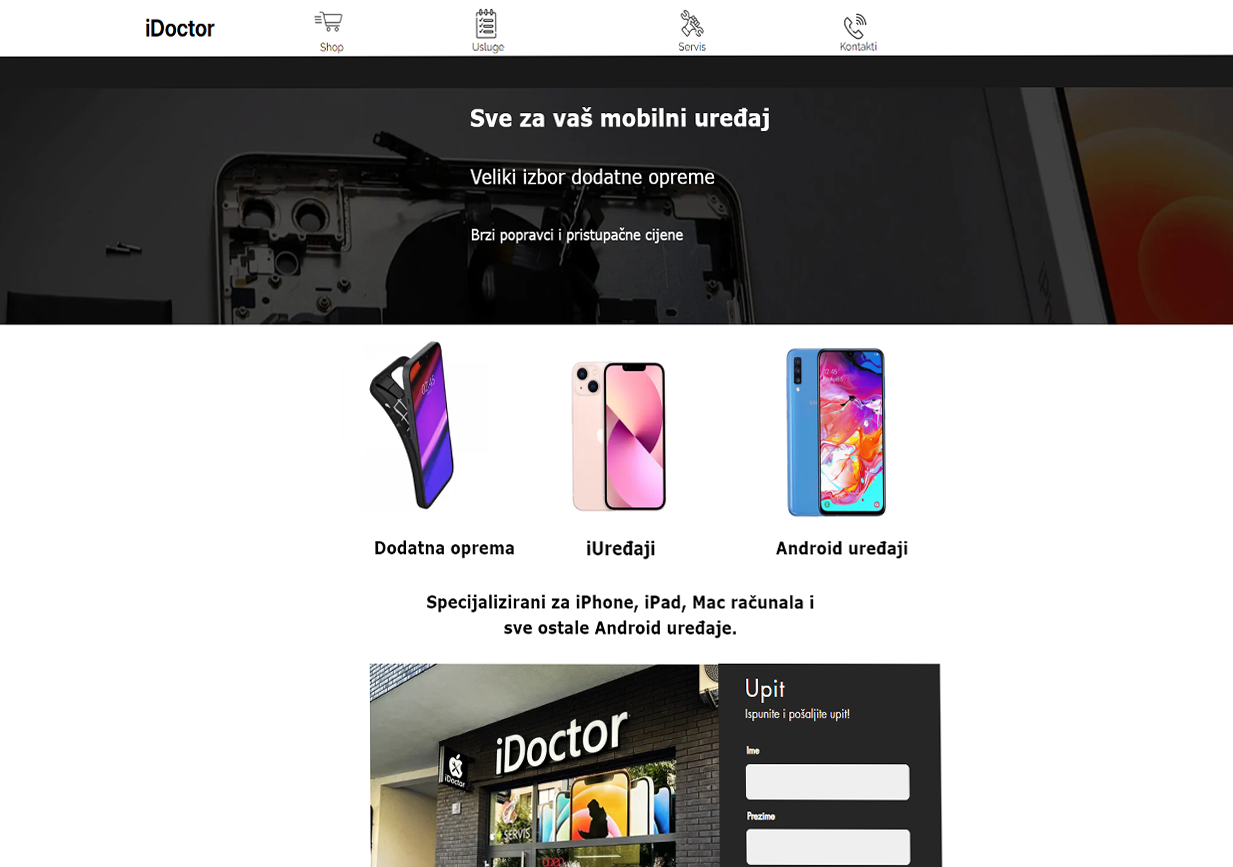Viewport: 1233px width, 867px height.
Task: Open the Kontakti menu label
Action: click(x=858, y=47)
